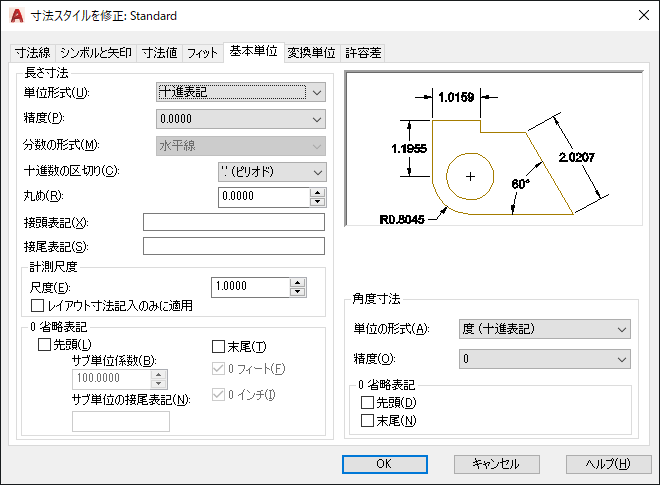Screen dimensions: 660x485
Task: Click the 接頭表記 text field
Action: (x=234, y=222)
